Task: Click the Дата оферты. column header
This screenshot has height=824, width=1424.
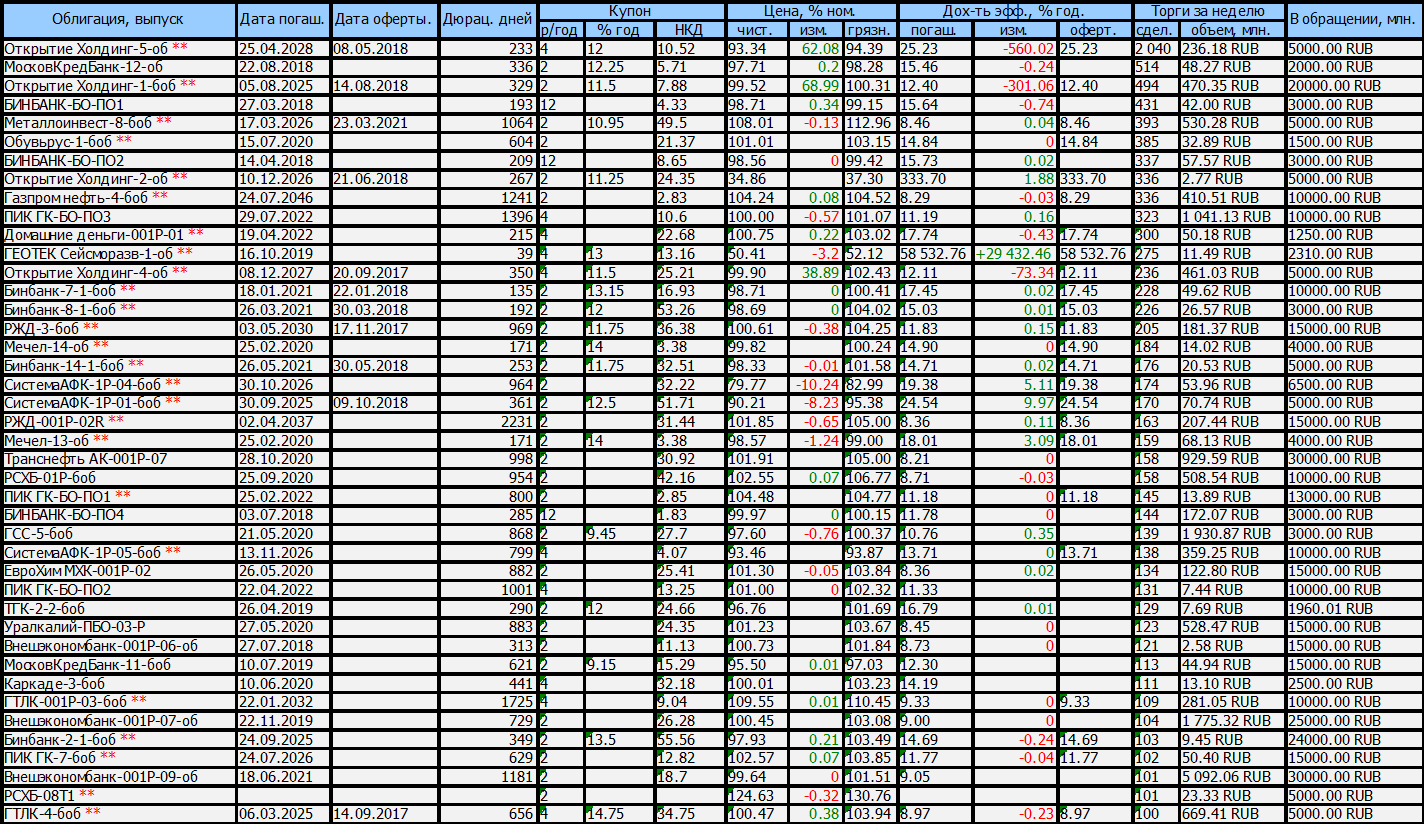Action: point(382,20)
